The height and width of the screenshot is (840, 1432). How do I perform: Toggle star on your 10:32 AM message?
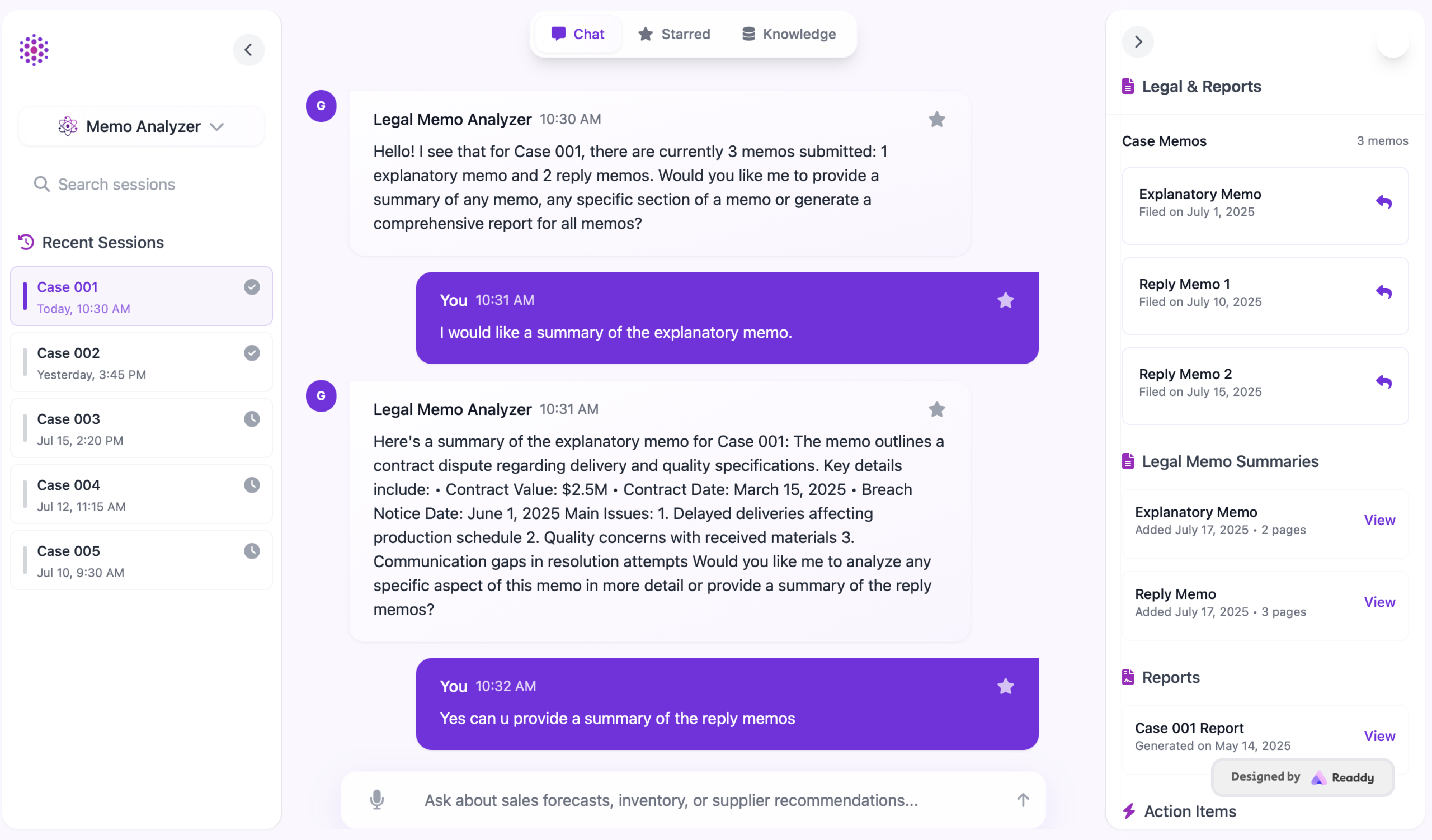point(1005,686)
